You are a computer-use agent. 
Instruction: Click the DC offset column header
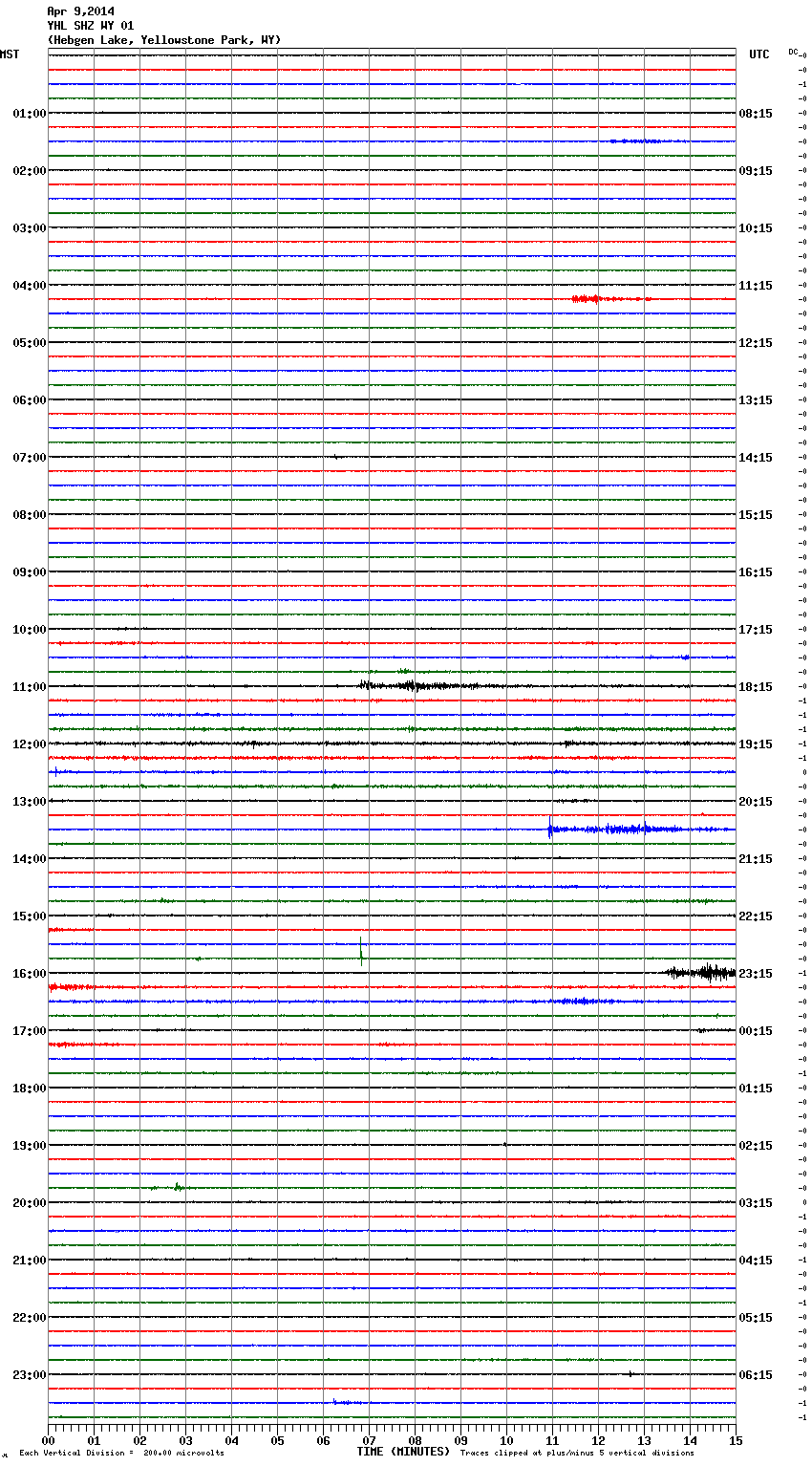(x=793, y=51)
